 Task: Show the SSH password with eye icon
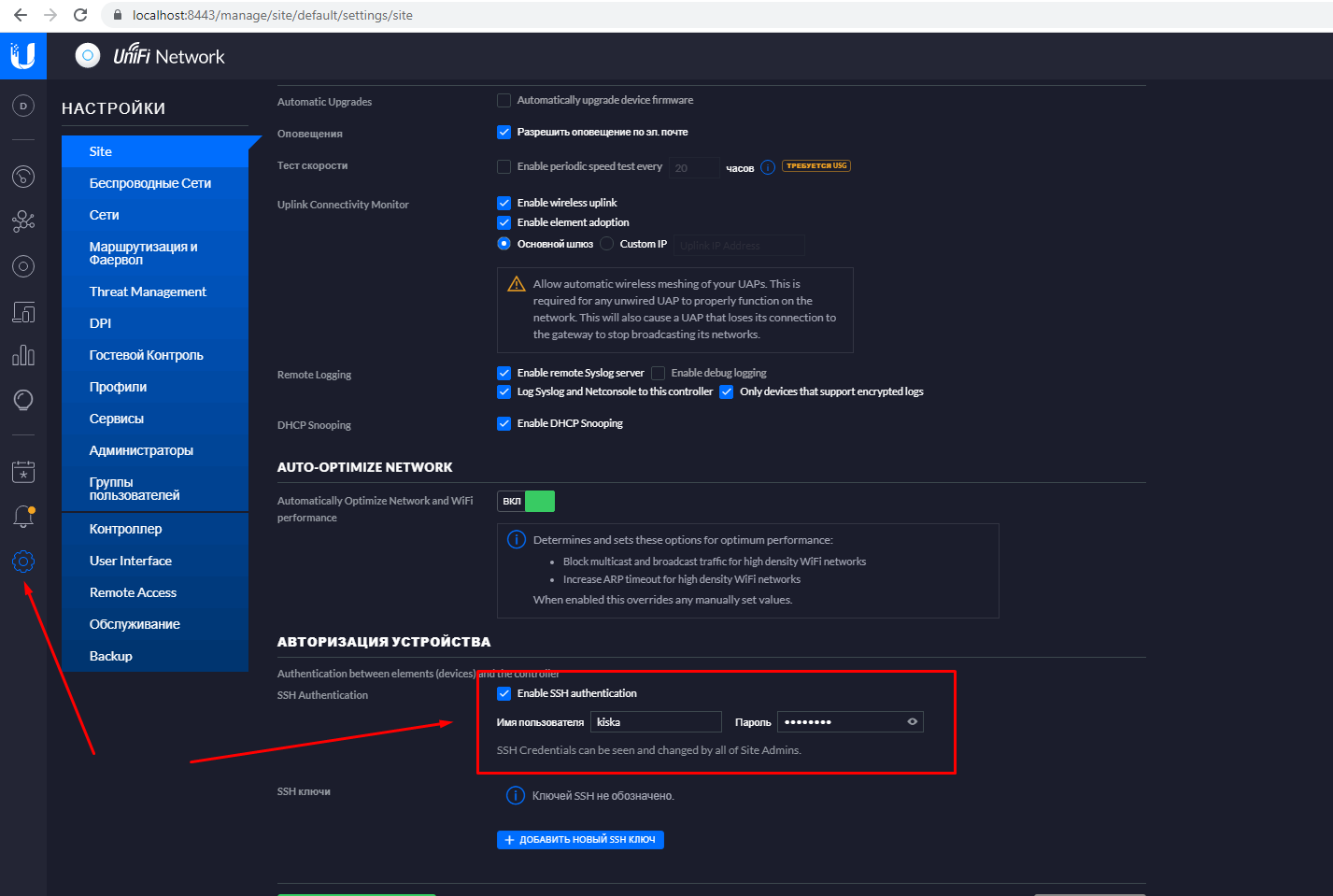point(913,721)
